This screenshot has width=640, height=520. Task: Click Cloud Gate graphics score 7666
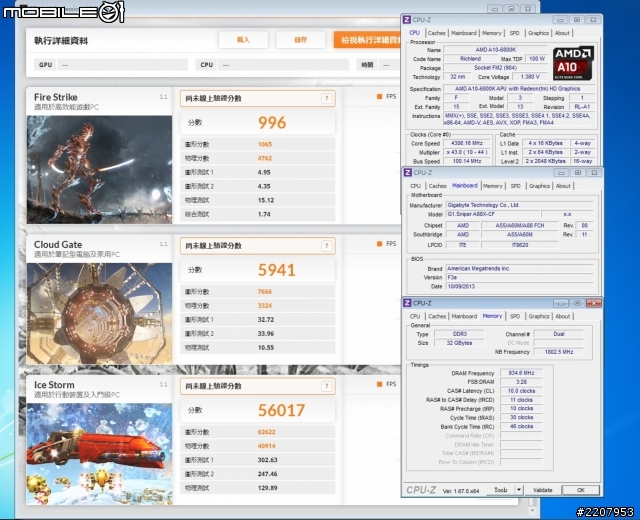(264, 292)
